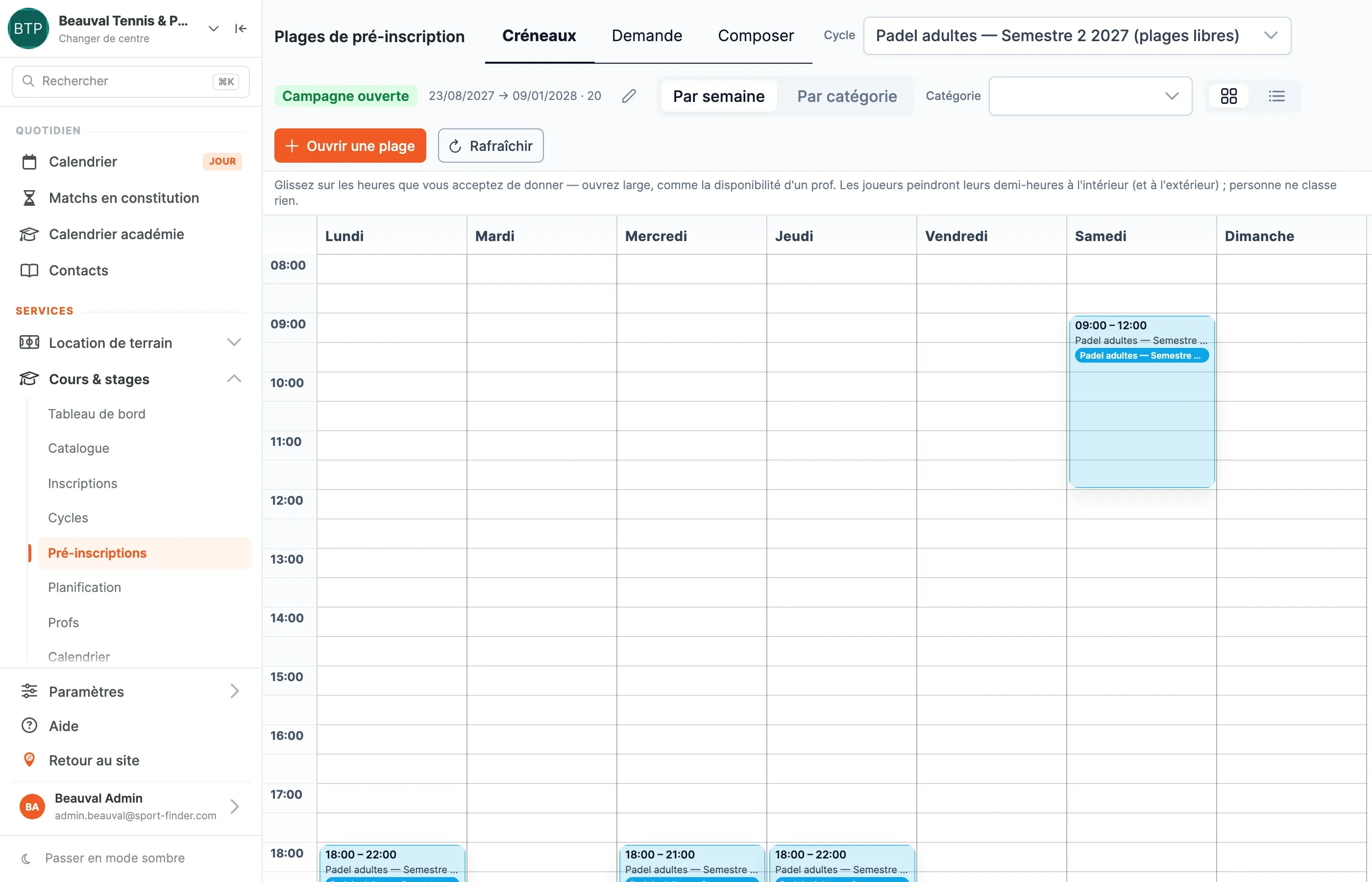
Task: Click the Campagne ouverte status badge
Action: (x=345, y=96)
